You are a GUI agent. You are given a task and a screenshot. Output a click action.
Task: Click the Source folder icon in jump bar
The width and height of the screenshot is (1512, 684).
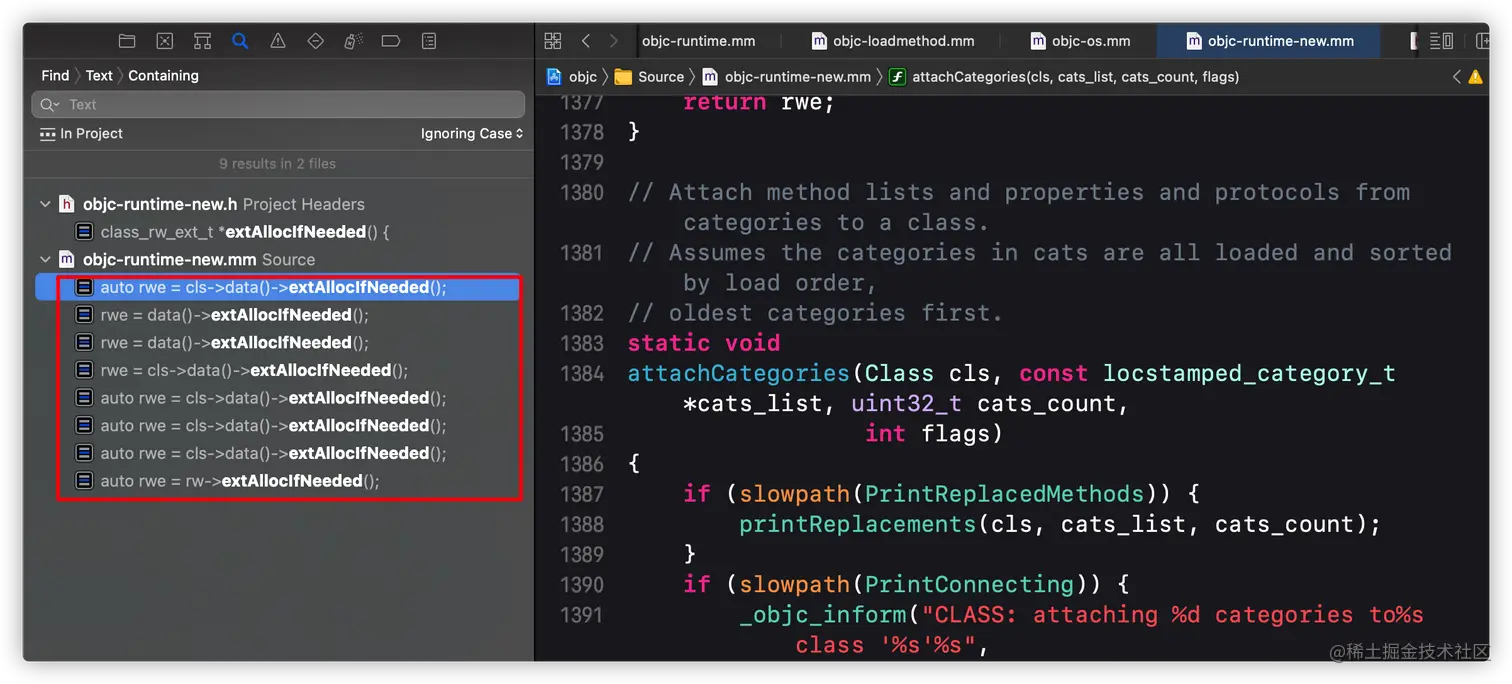pos(623,77)
